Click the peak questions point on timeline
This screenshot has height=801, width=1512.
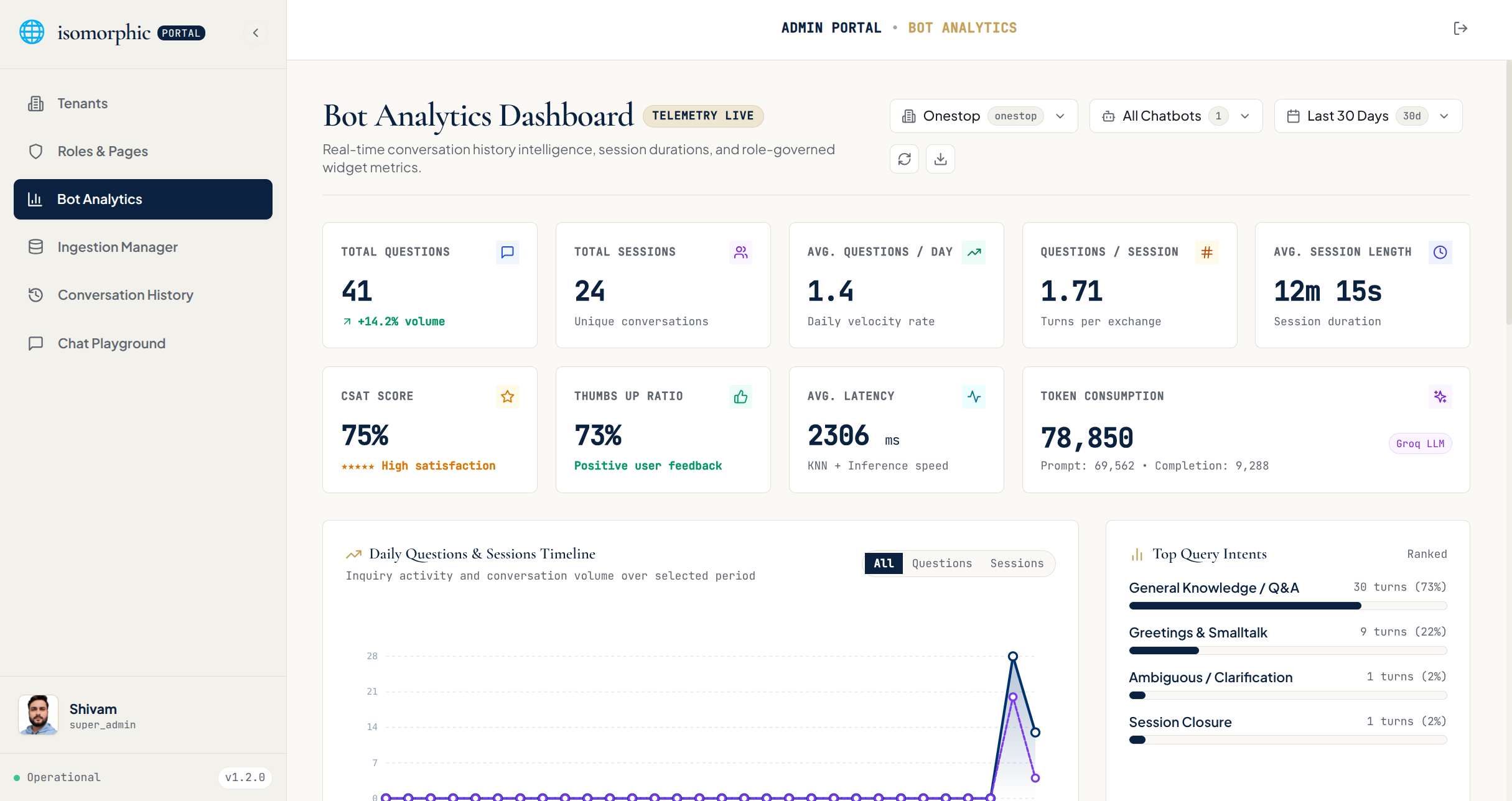point(1013,656)
